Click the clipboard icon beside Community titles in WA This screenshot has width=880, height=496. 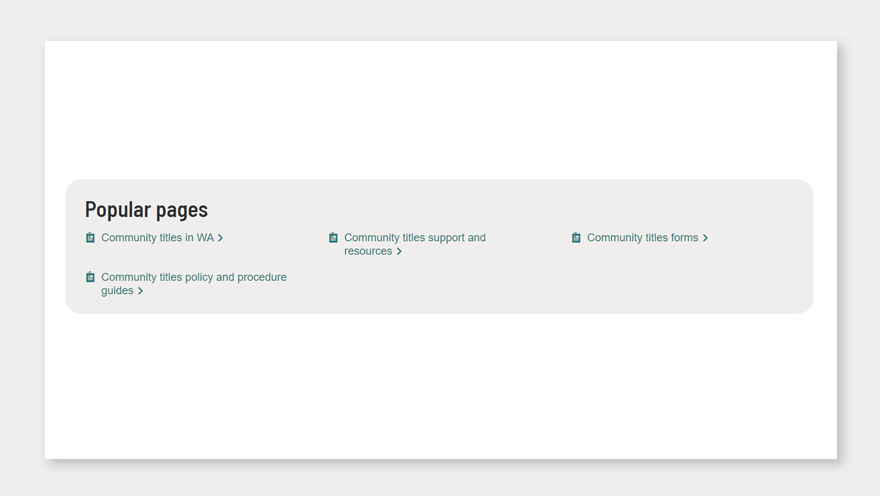point(90,238)
